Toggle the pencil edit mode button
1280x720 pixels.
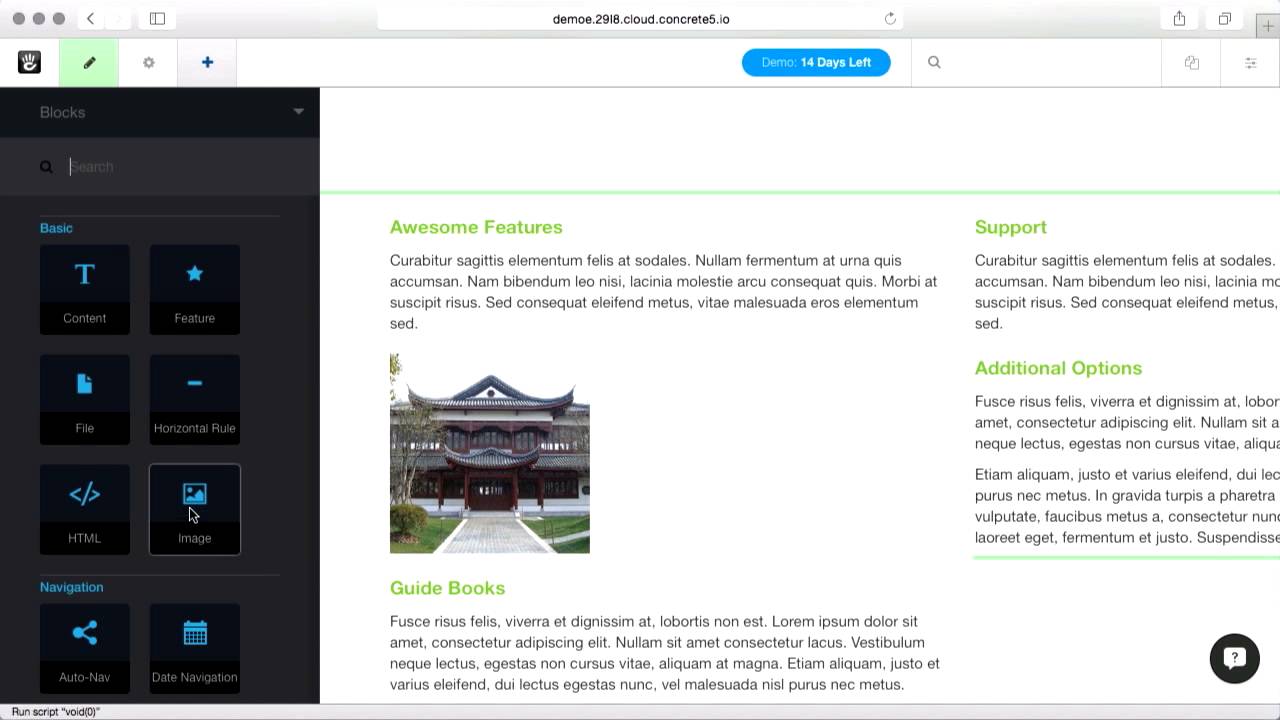[x=89, y=62]
